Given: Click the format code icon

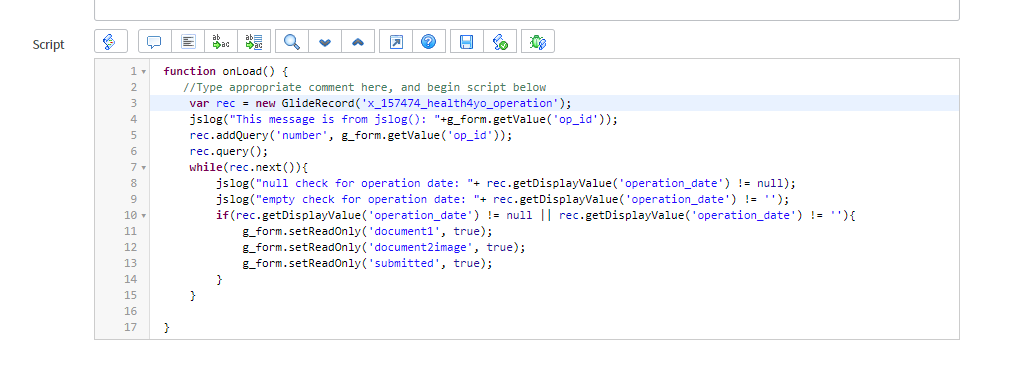Looking at the screenshot, I should click(x=188, y=42).
